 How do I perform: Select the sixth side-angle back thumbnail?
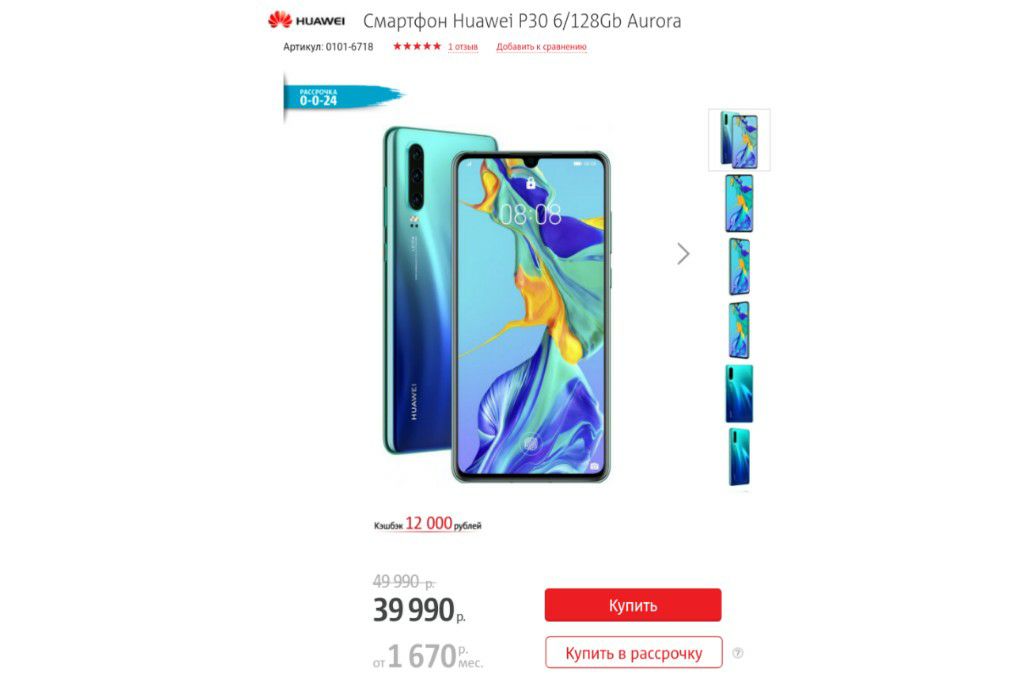coord(739,457)
